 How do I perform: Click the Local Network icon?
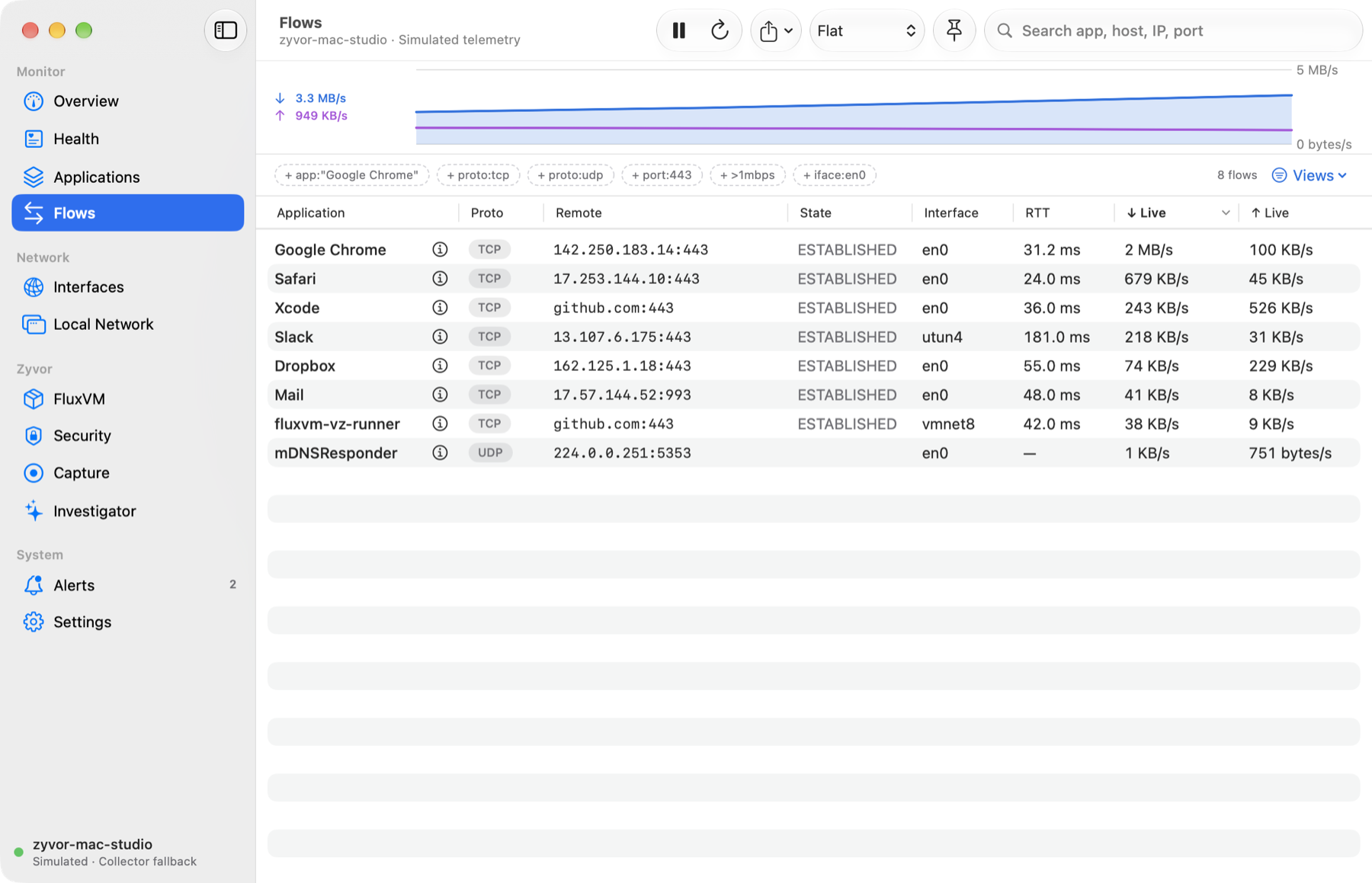[x=34, y=325]
